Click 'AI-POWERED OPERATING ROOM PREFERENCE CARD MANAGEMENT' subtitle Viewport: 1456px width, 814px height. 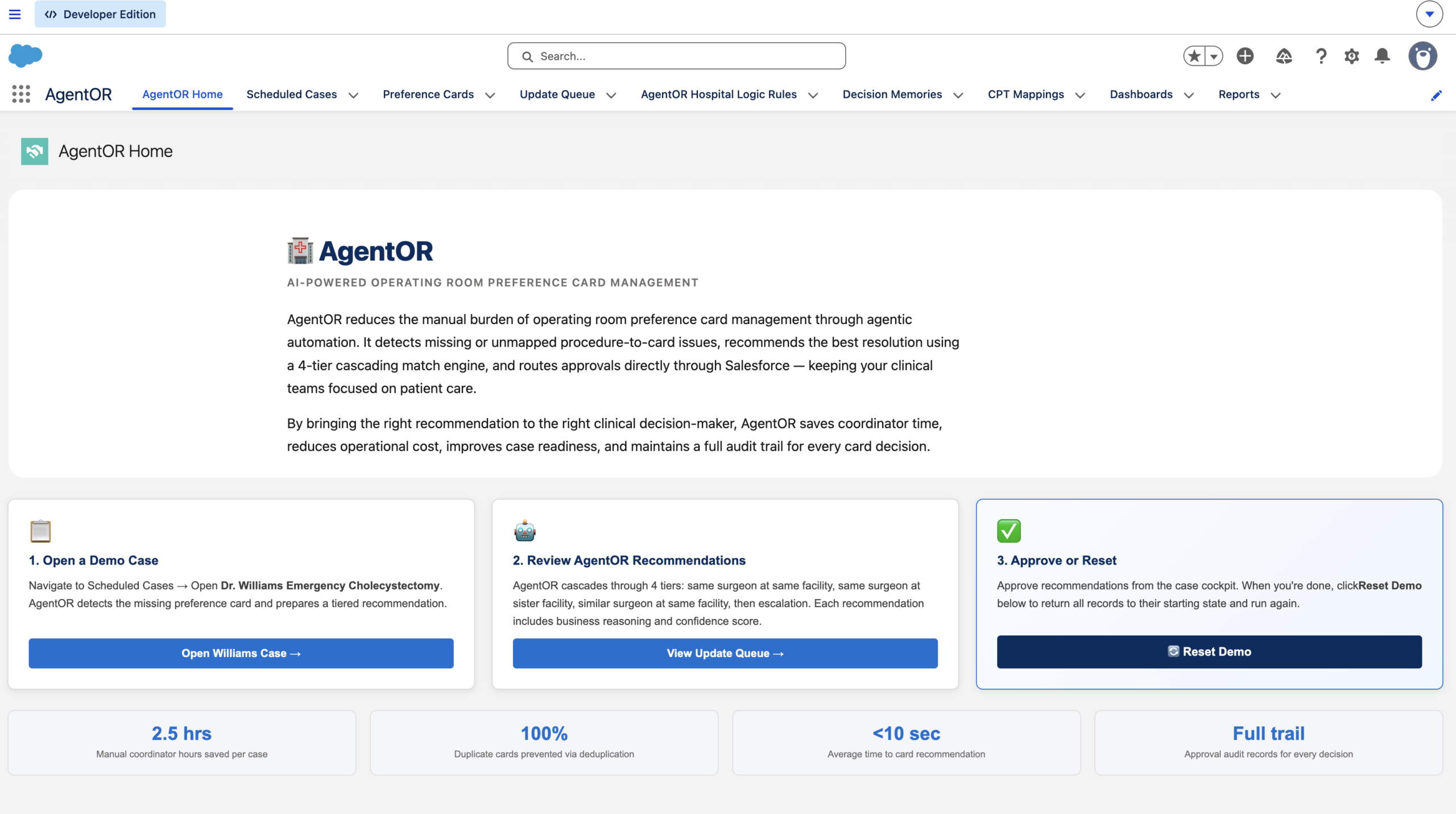click(493, 283)
